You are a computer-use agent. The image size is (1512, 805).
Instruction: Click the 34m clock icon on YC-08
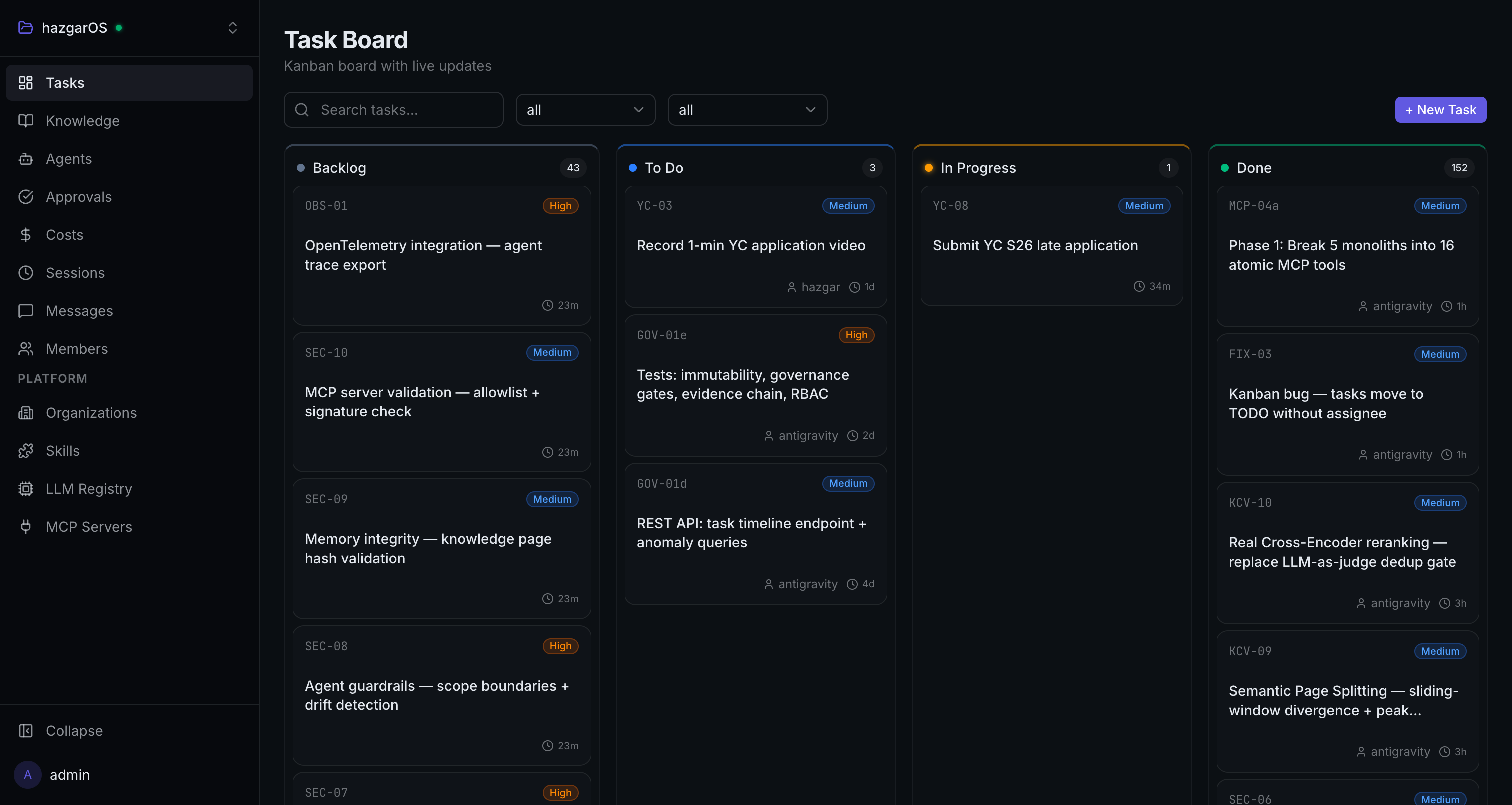coord(1139,286)
